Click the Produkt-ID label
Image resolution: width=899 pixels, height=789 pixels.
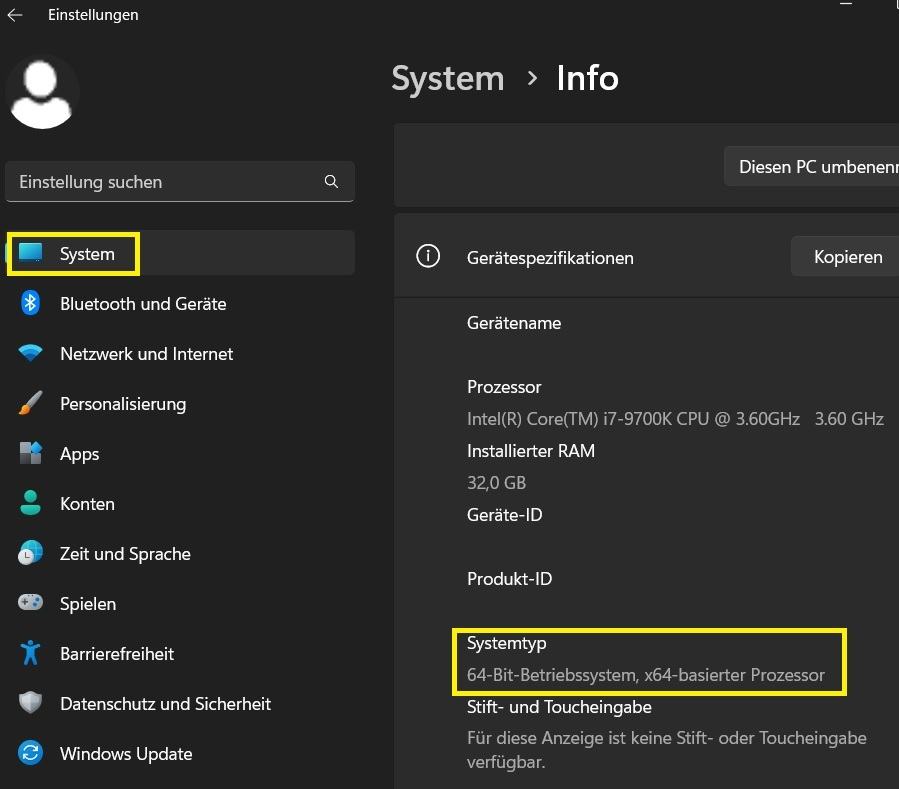pos(509,579)
